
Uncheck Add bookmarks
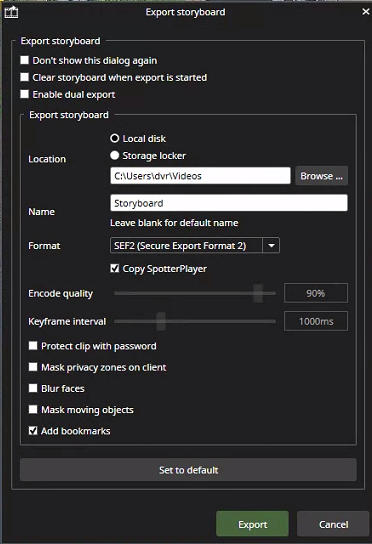click(33, 431)
